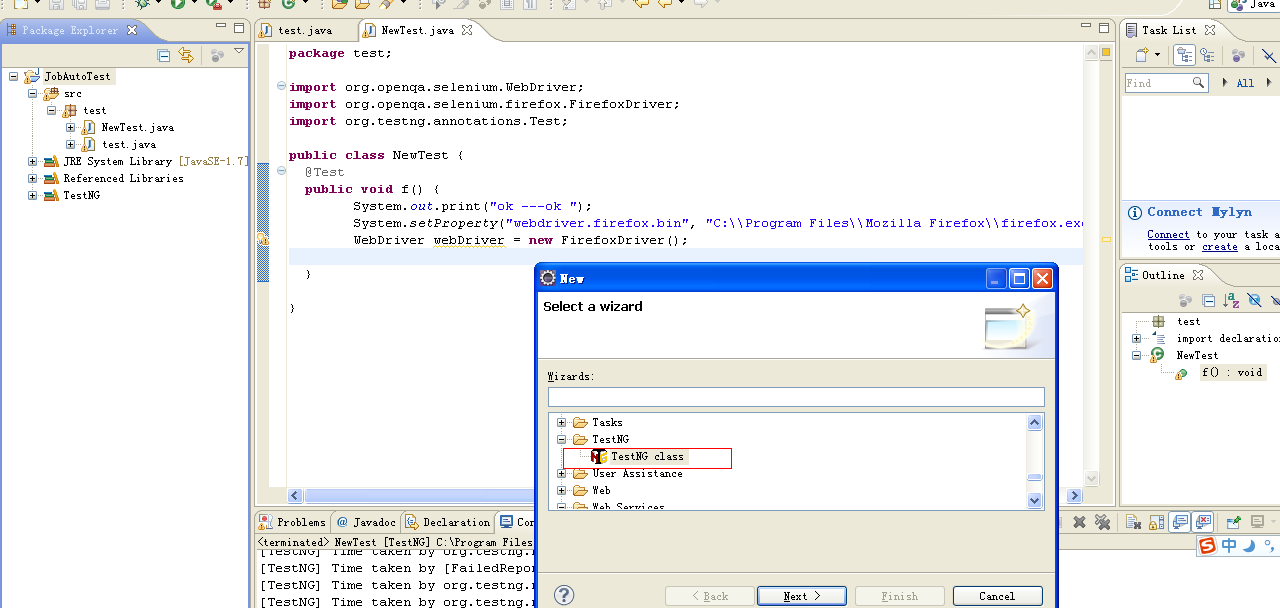The height and width of the screenshot is (608, 1280).
Task: Toggle Scheduled presentation in Task List
Action: pos(1207,55)
